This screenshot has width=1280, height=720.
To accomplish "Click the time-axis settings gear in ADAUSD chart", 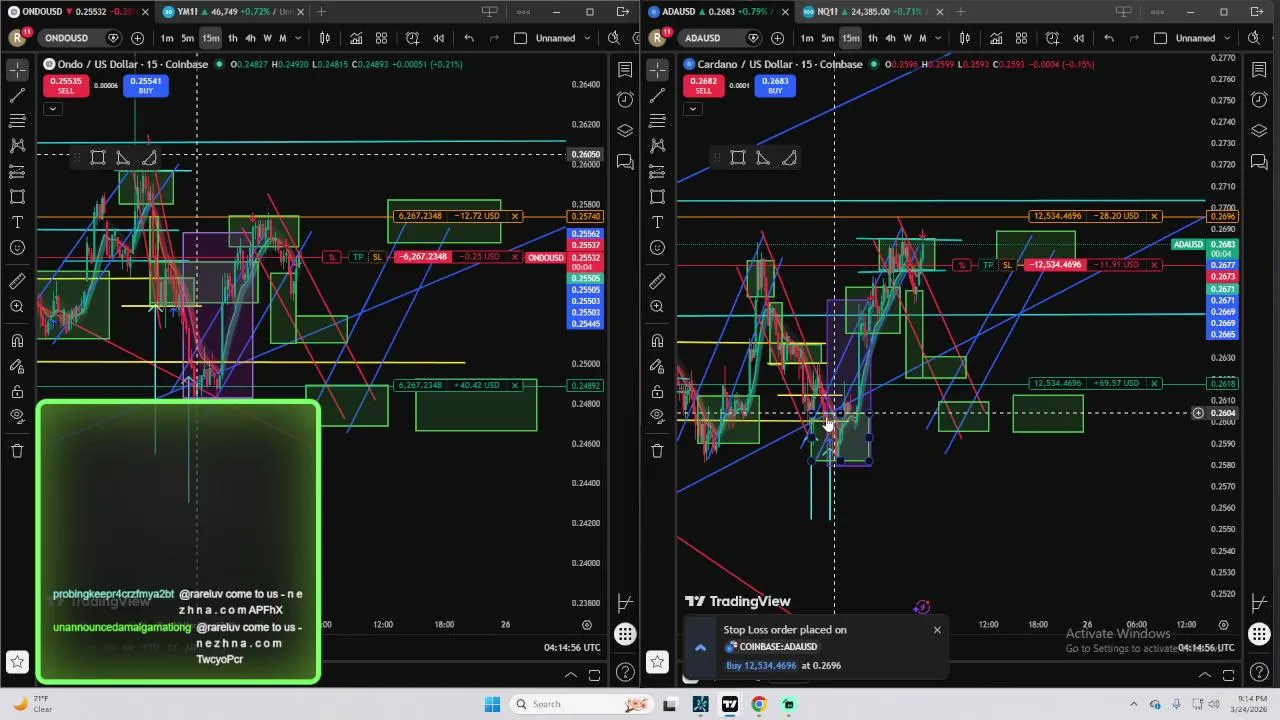I will click(1223, 625).
